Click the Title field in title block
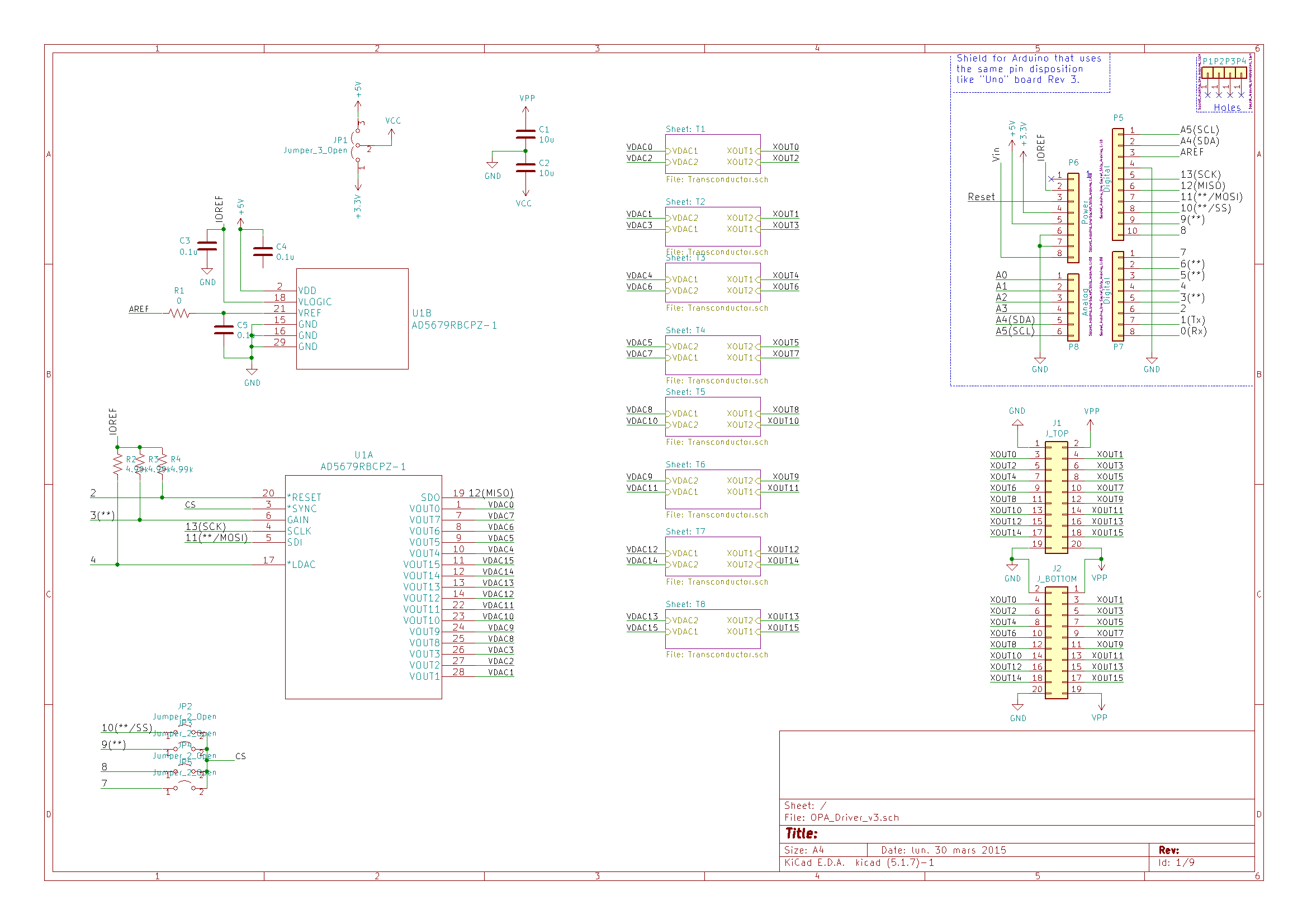 pyautogui.click(x=802, y=834)
